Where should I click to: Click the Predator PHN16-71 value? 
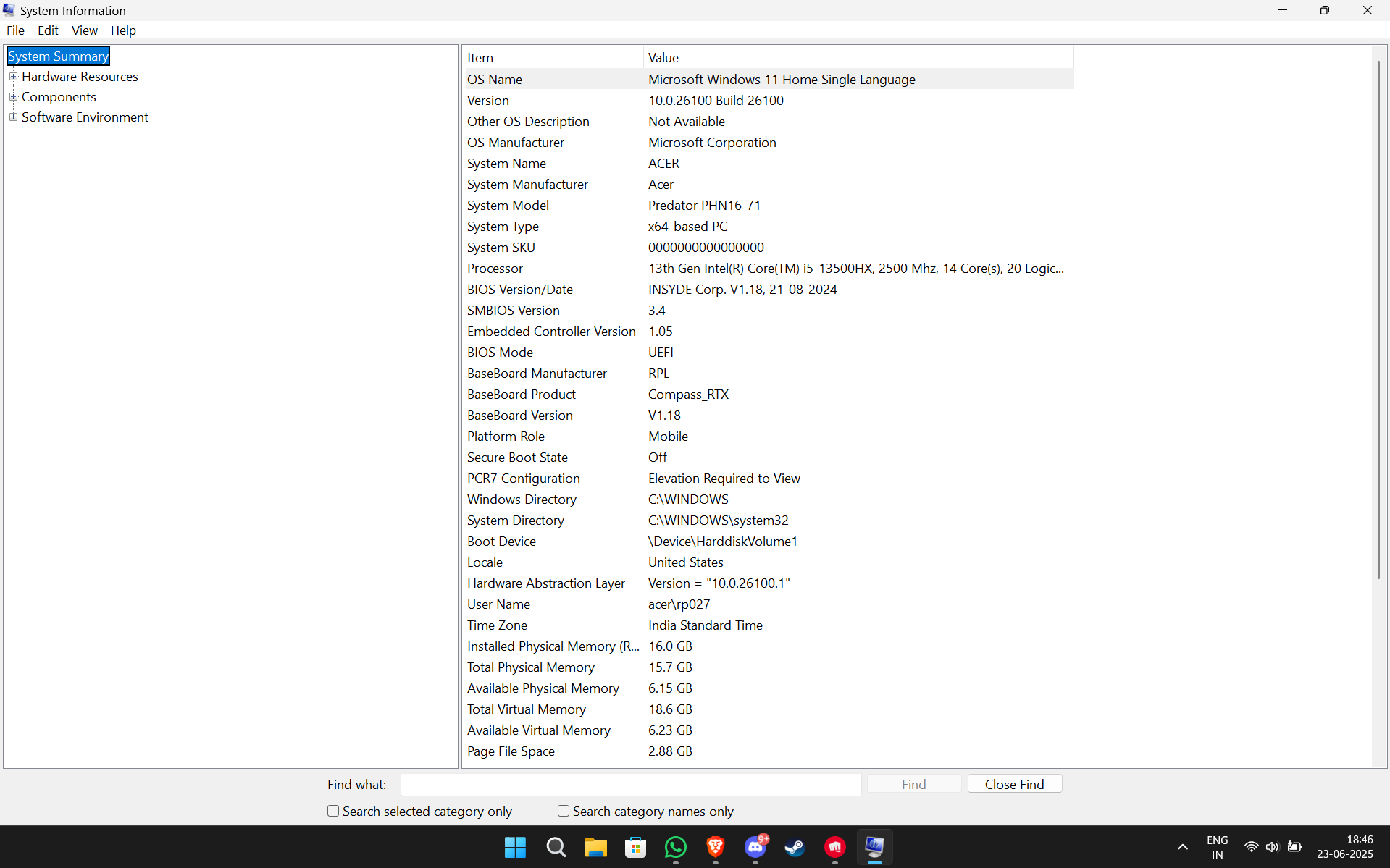click(704, 205)
